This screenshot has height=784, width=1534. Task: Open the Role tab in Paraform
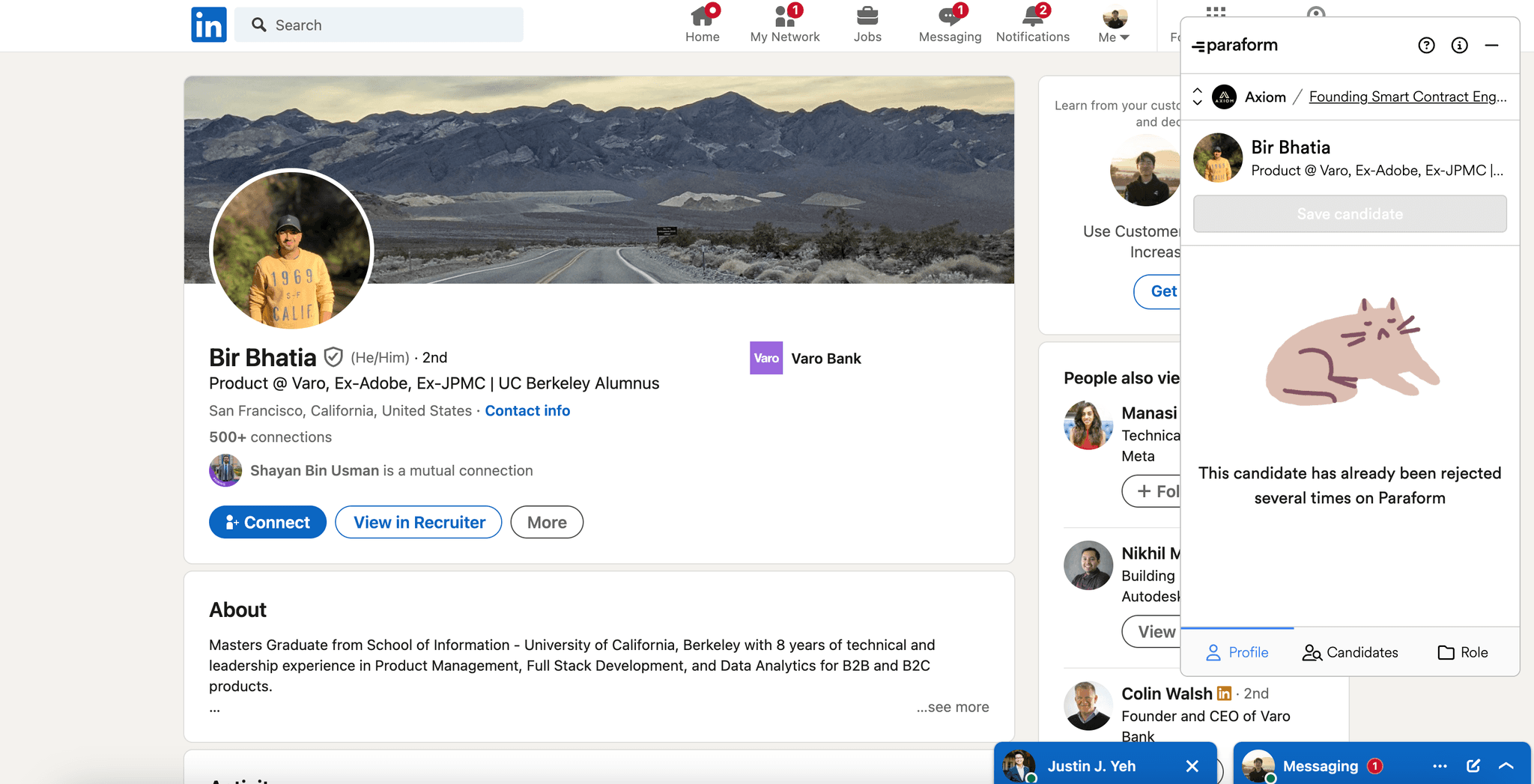[1461, 652]
